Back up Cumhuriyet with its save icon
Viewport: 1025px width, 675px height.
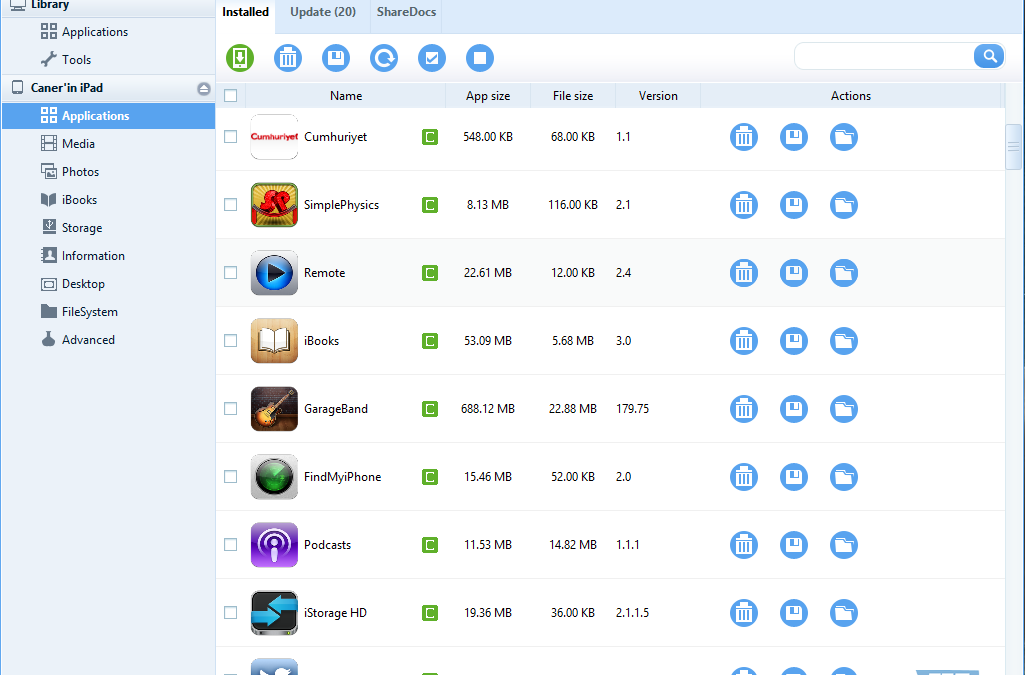coord(794,137)
